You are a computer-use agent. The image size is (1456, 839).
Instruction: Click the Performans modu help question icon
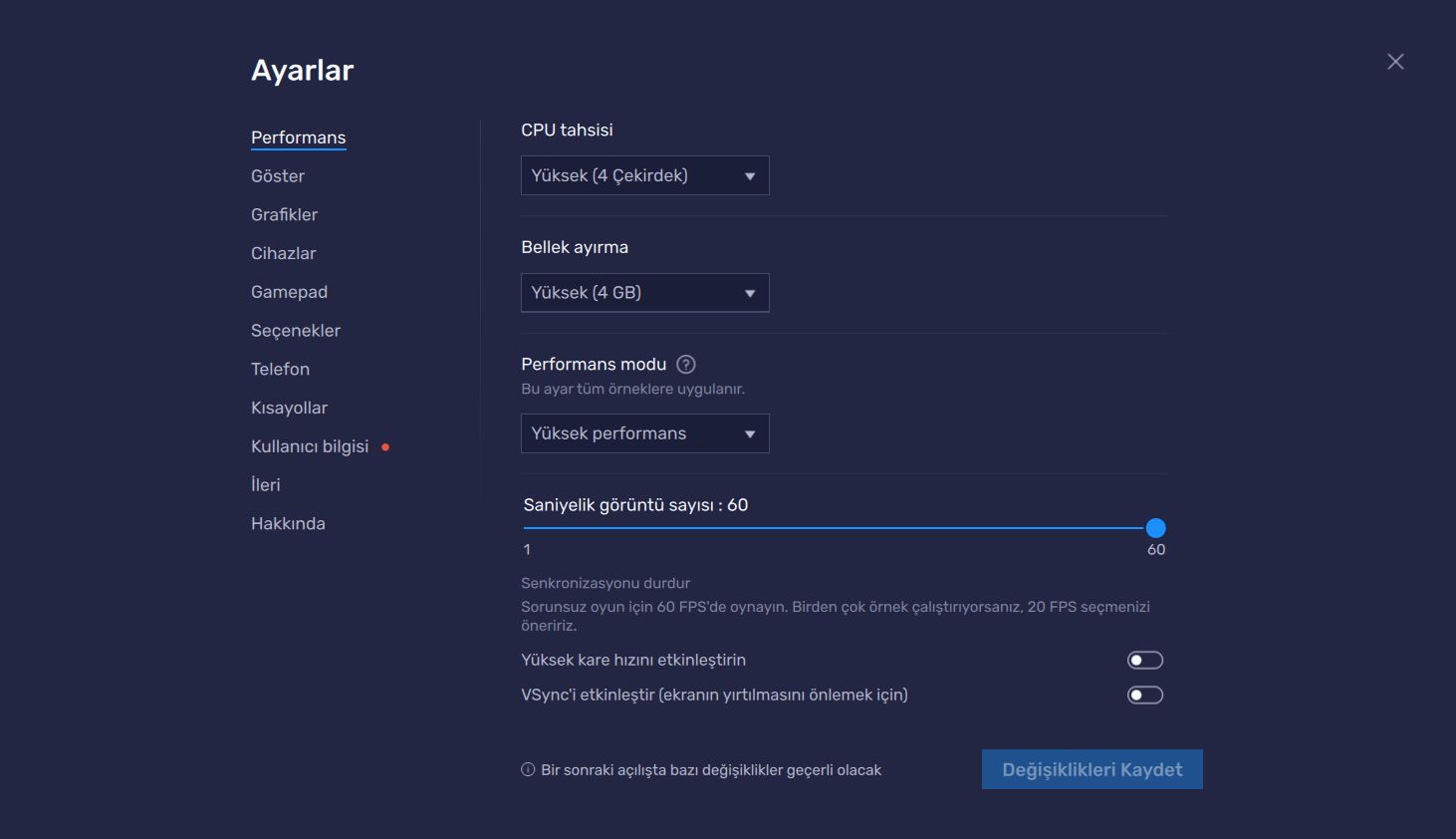(x=686, y=365)
